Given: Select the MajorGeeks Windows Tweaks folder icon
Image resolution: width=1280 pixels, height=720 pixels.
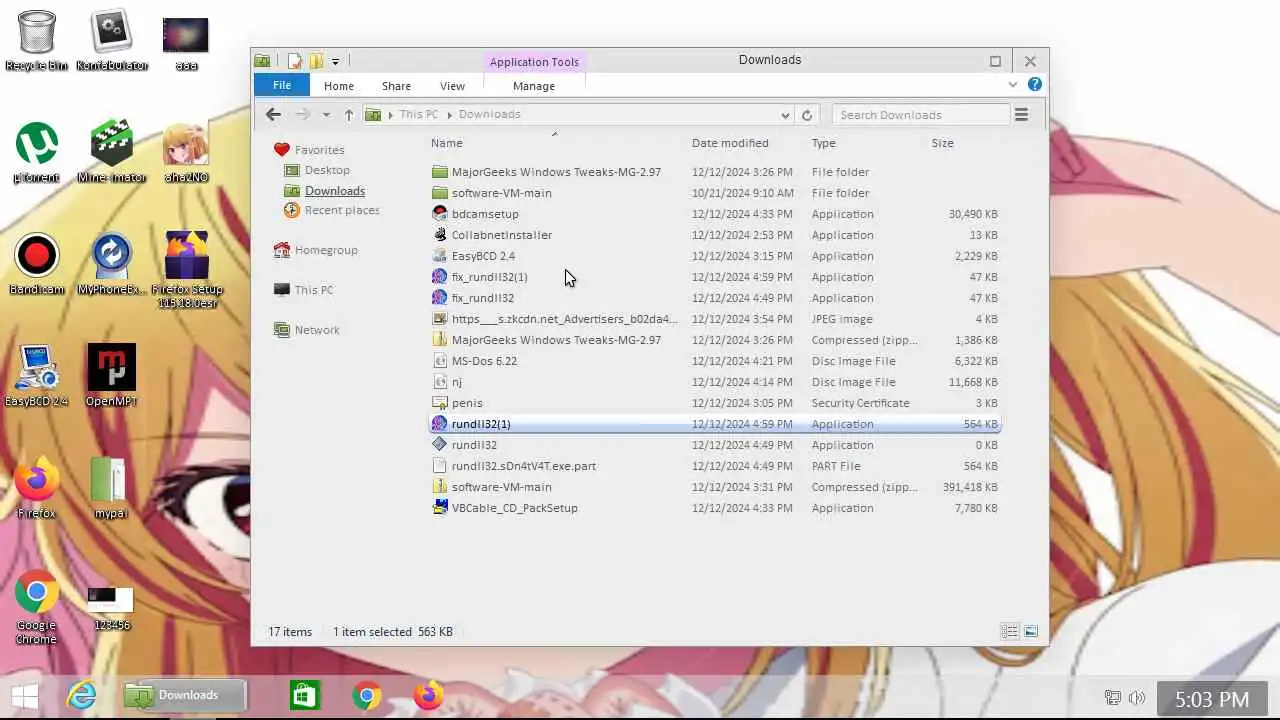Looking at the screenshot, I should [x=439, y=172].
